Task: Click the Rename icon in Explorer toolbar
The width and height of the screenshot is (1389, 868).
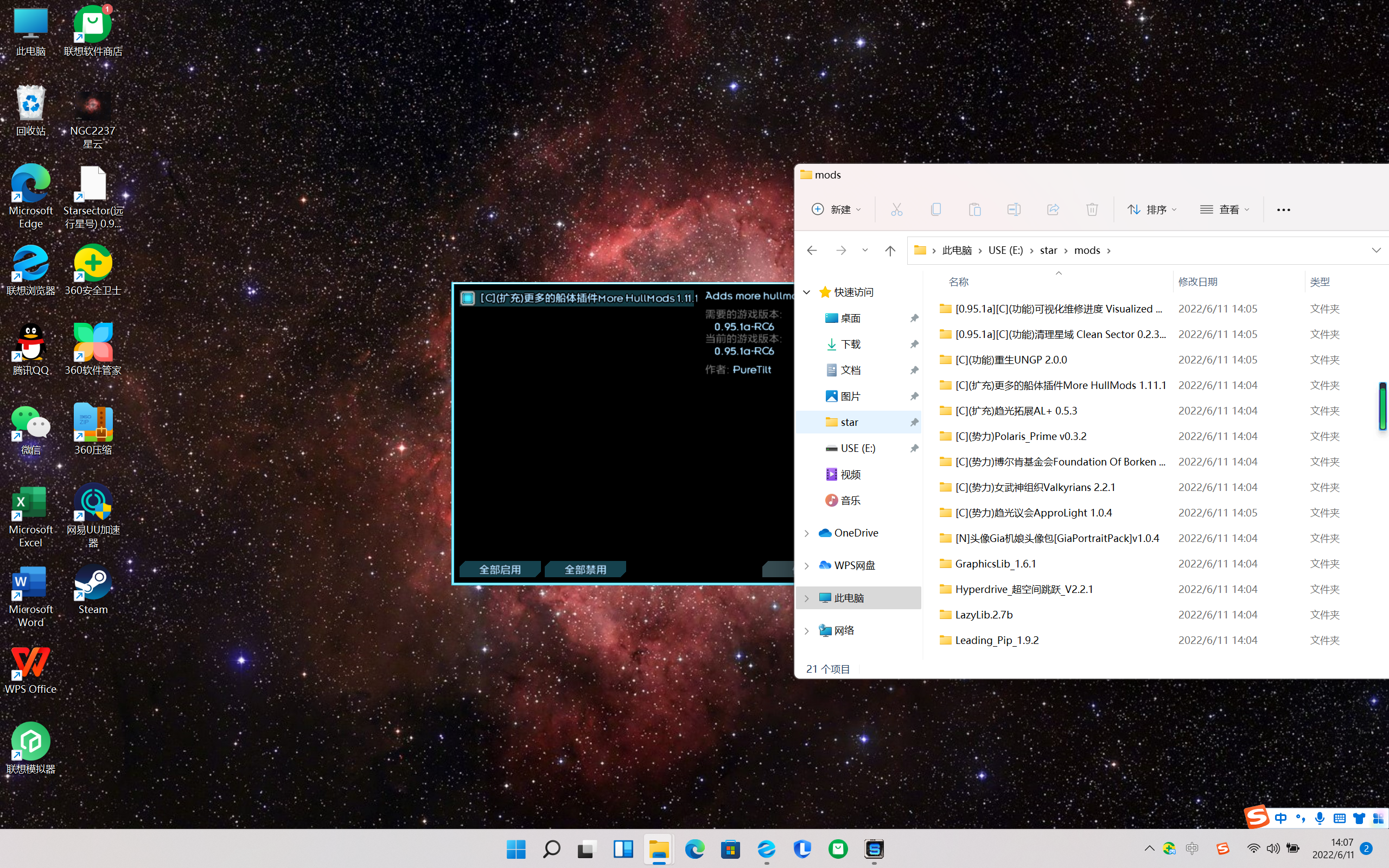Action: pos(1014,209)
